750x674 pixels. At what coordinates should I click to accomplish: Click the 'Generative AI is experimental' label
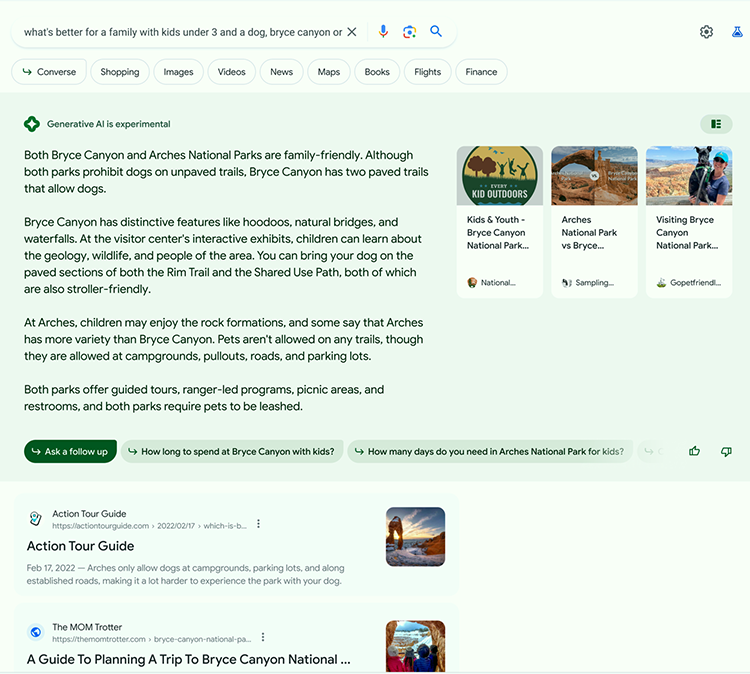[x=109, y=124]
